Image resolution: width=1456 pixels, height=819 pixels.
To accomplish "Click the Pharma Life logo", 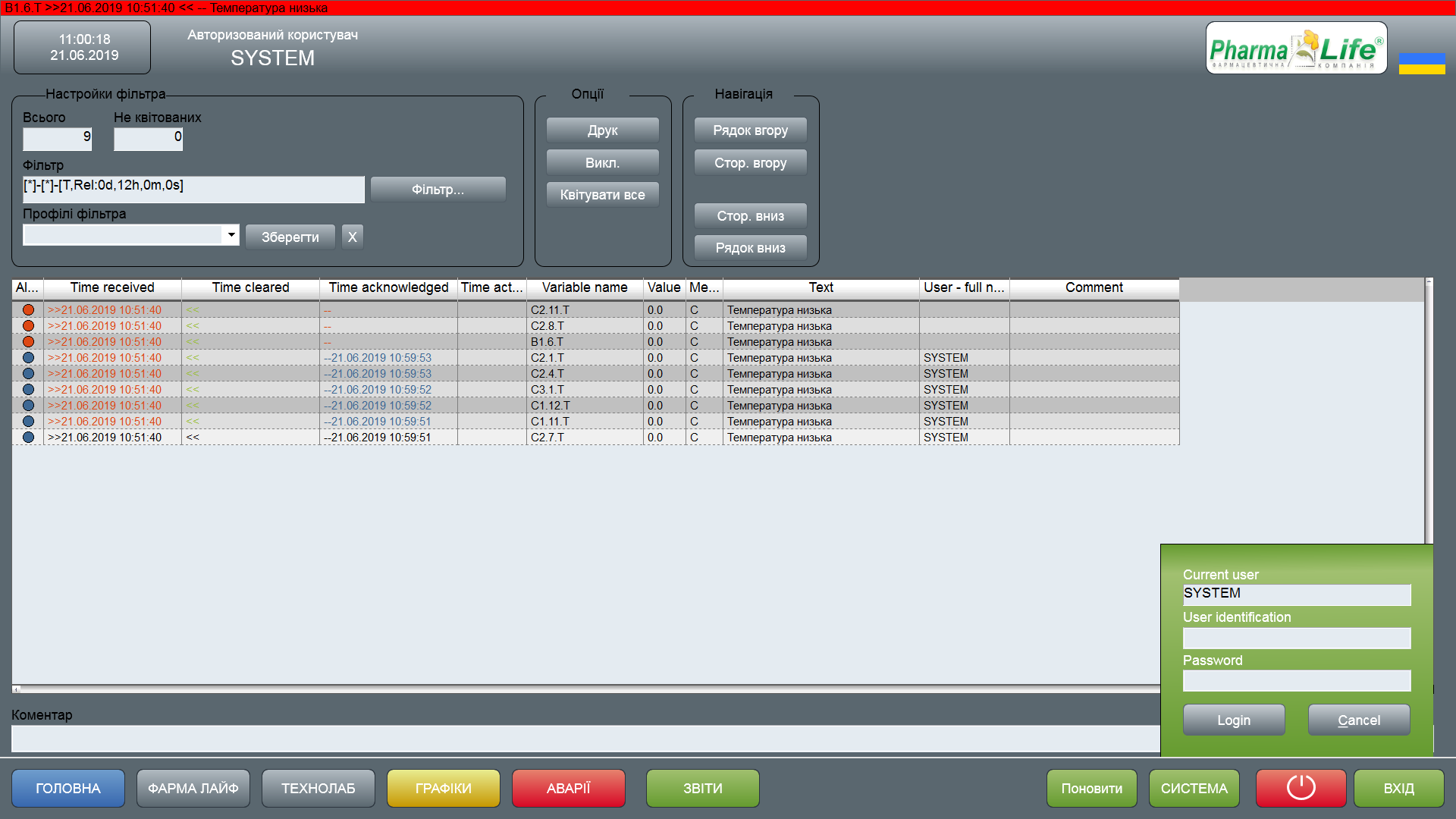I will coord(1296,49).
